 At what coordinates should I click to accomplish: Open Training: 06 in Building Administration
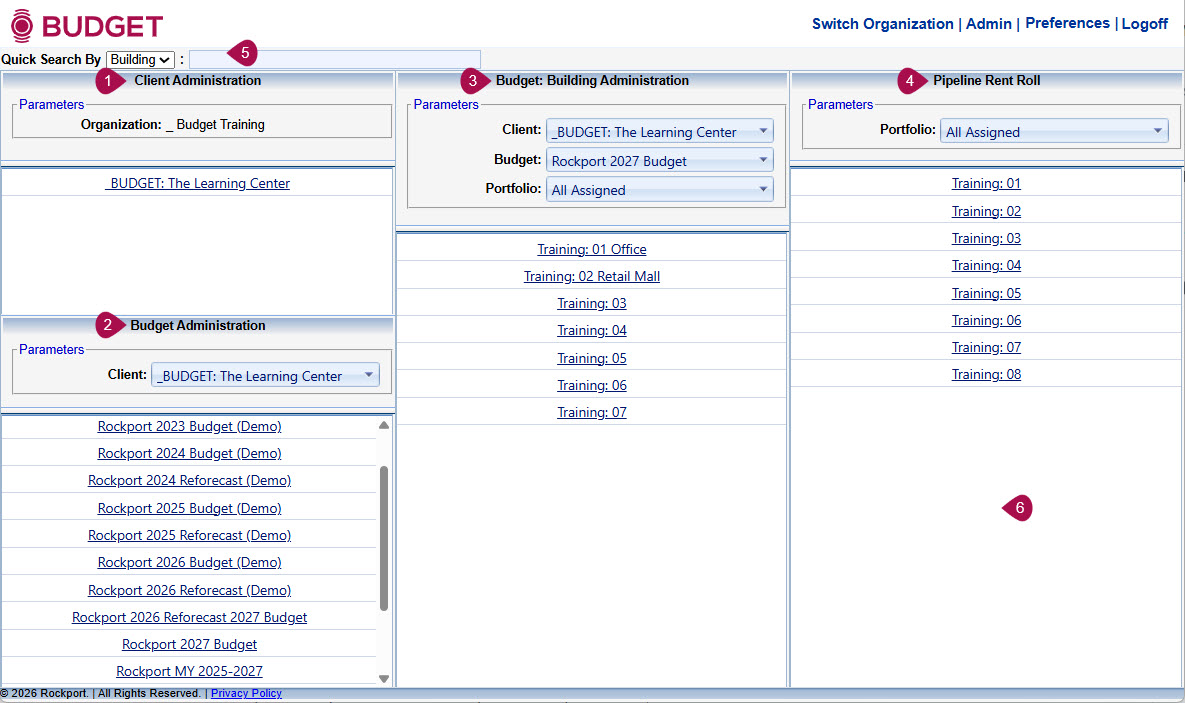coord(592,385)
